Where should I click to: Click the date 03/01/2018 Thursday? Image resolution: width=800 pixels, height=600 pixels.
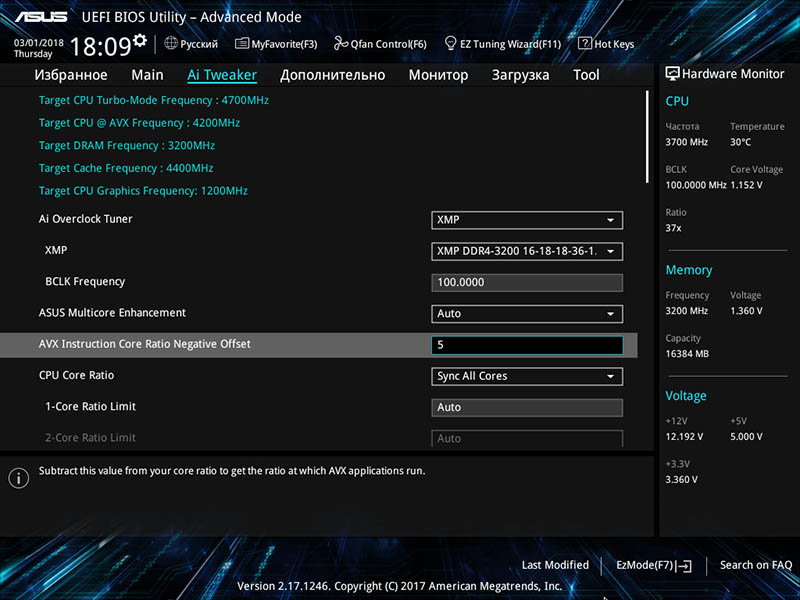pyautogui.click(x=38, y=48)
